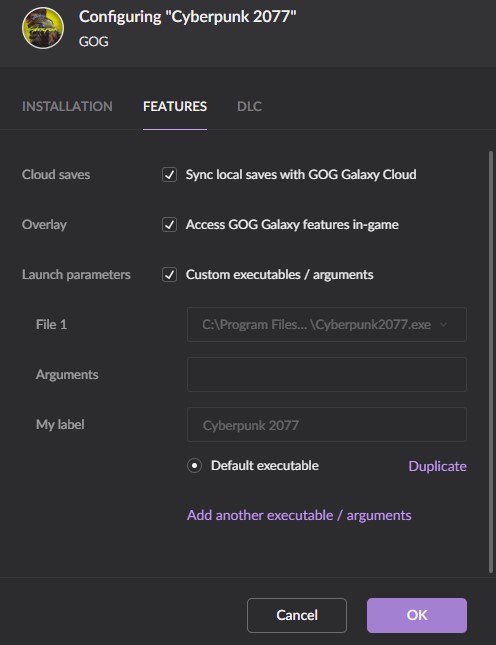Viewport: 496px width, 645px height.
Task: Confirm settings with the OK button
Action: click(417, 615)
